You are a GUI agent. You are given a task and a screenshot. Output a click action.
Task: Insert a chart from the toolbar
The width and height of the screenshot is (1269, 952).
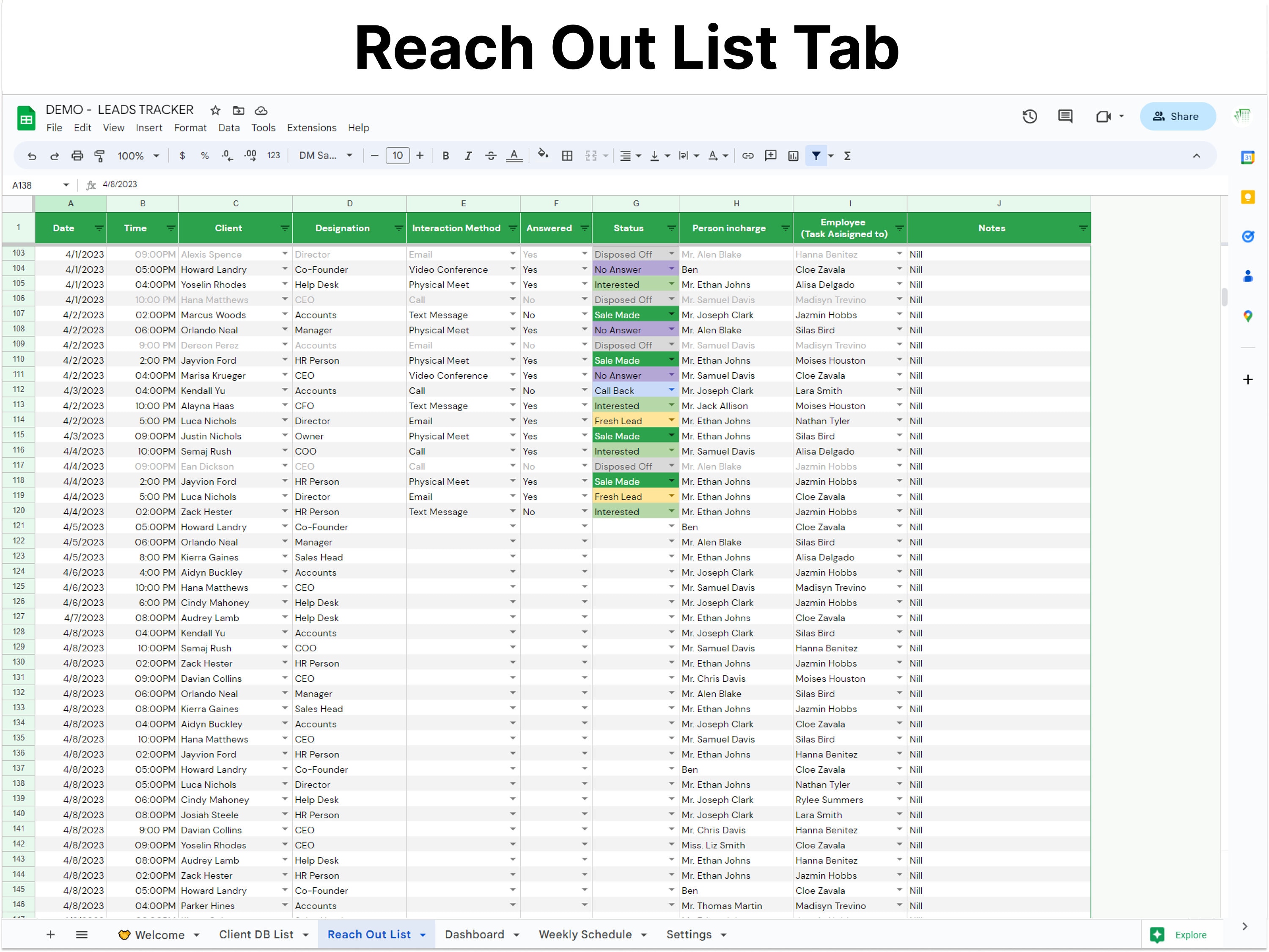click(793, 155)
